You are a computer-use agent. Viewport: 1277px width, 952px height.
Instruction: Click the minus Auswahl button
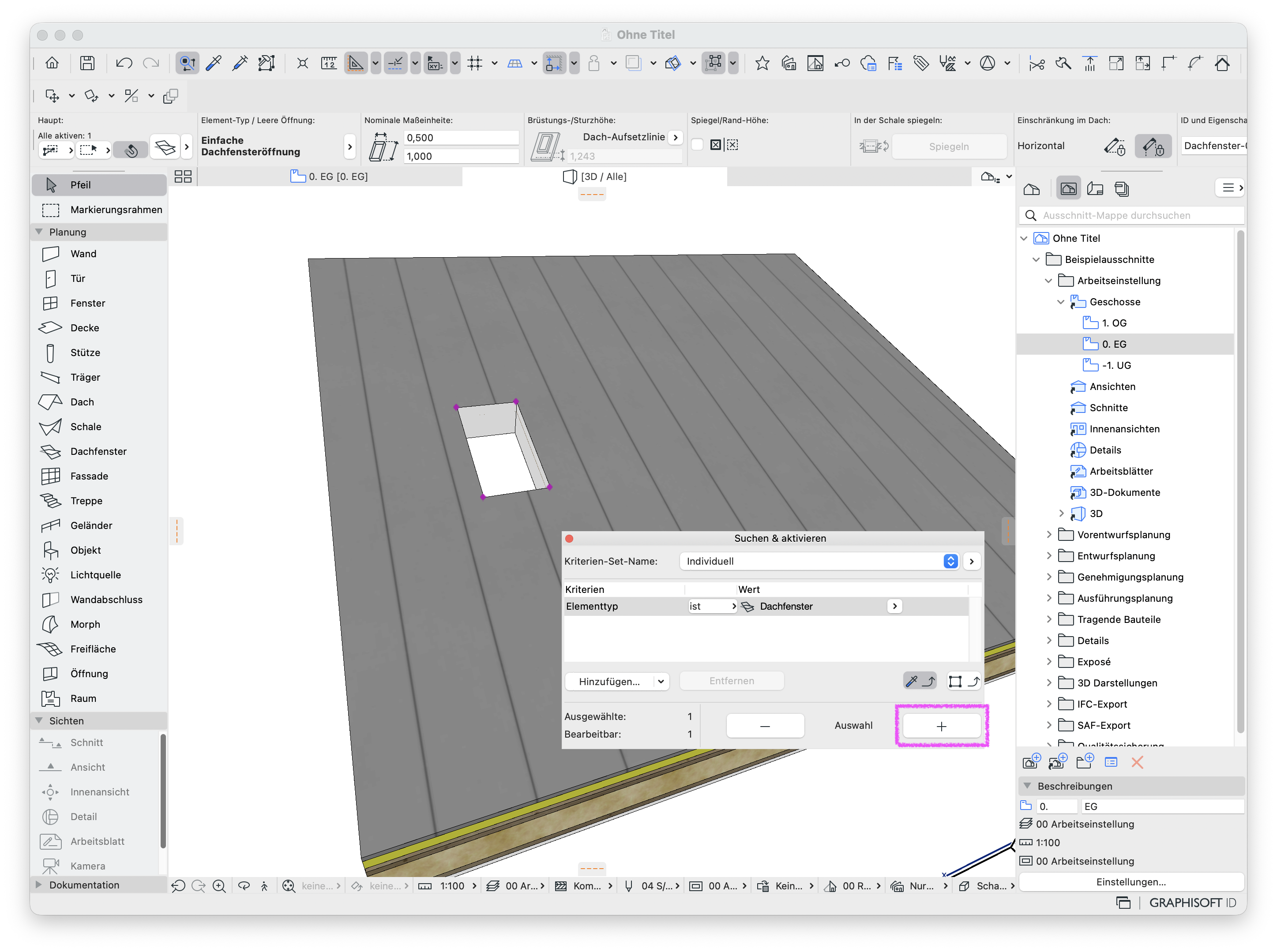click(765, 726)
